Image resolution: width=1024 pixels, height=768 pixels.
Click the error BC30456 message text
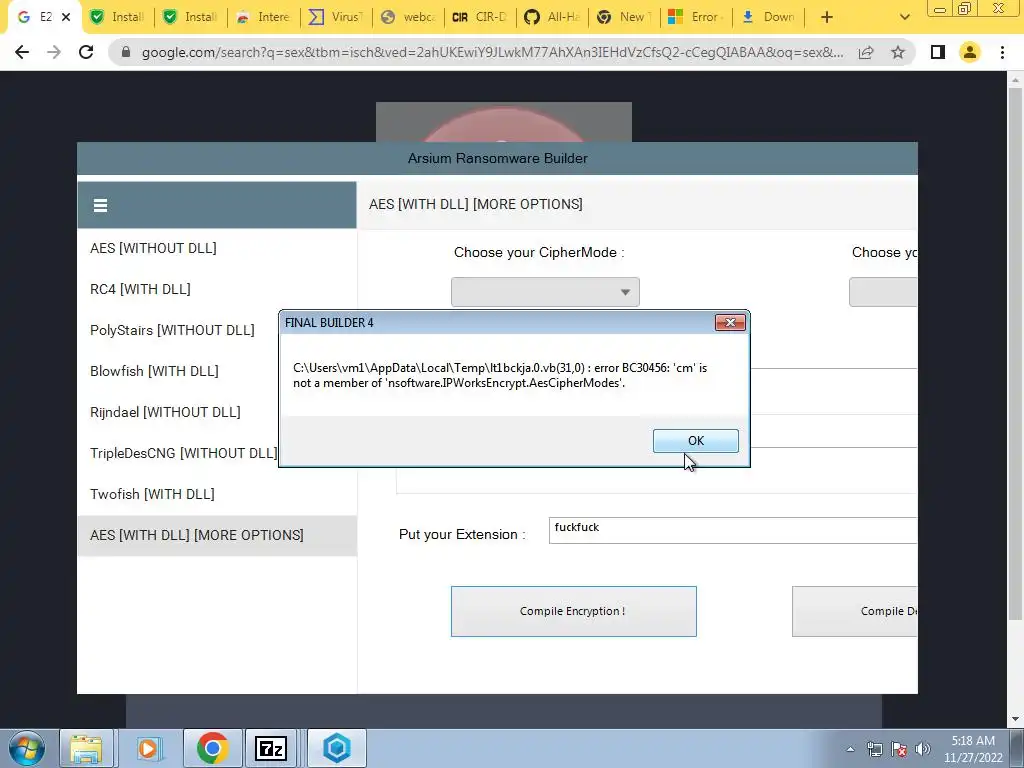pyautogui.click(x=500, y=376)
